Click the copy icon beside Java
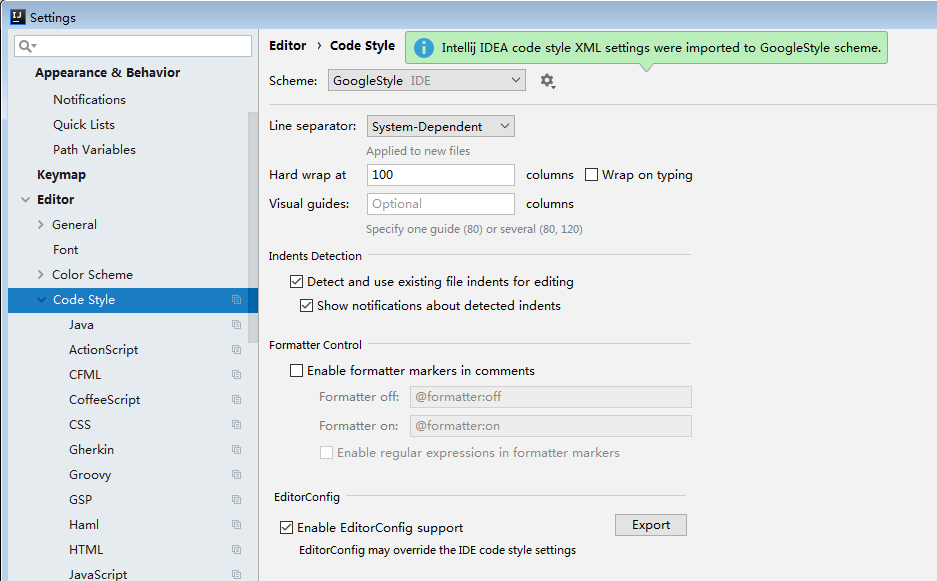 [x=236, y=325]
